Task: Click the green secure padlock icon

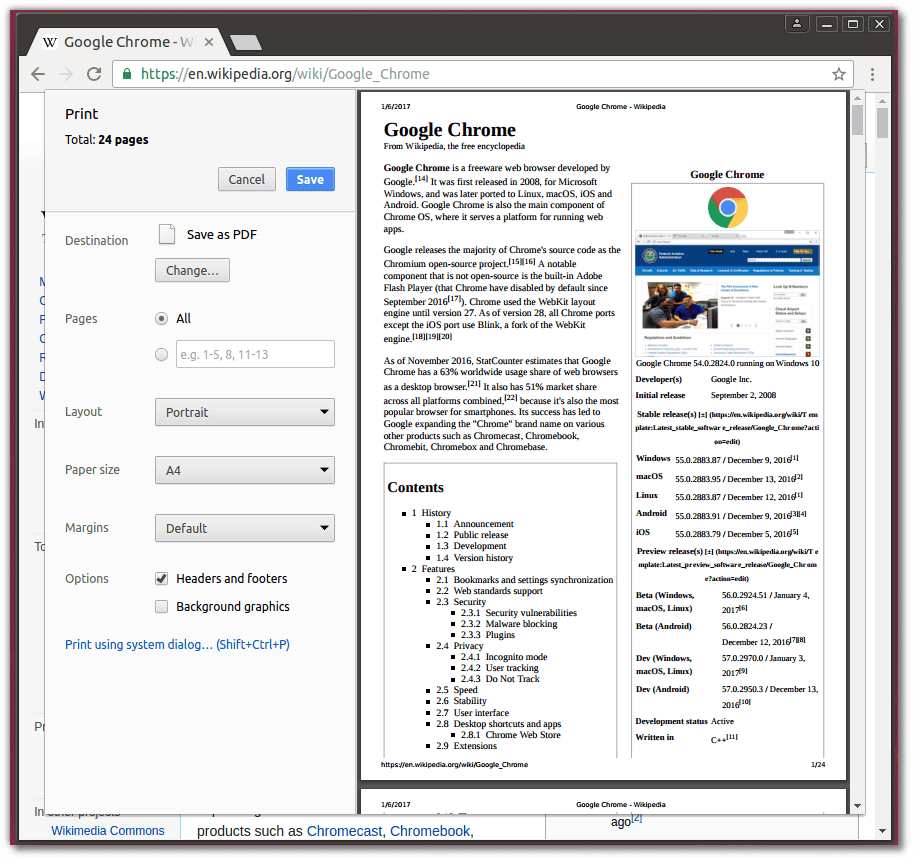Action: (x=126, y=74)
